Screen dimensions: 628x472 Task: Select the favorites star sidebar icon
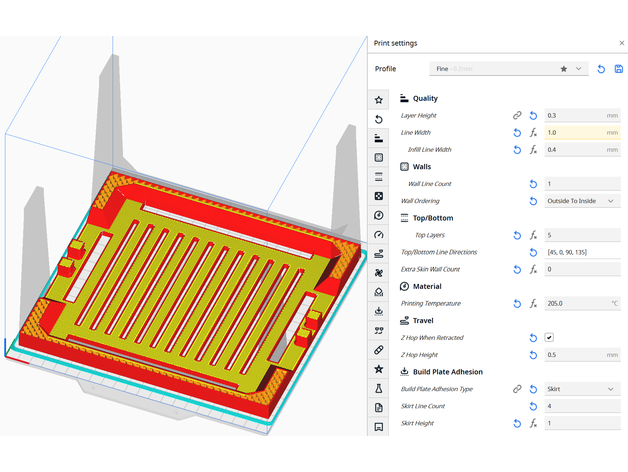click(x=379, y=100)
